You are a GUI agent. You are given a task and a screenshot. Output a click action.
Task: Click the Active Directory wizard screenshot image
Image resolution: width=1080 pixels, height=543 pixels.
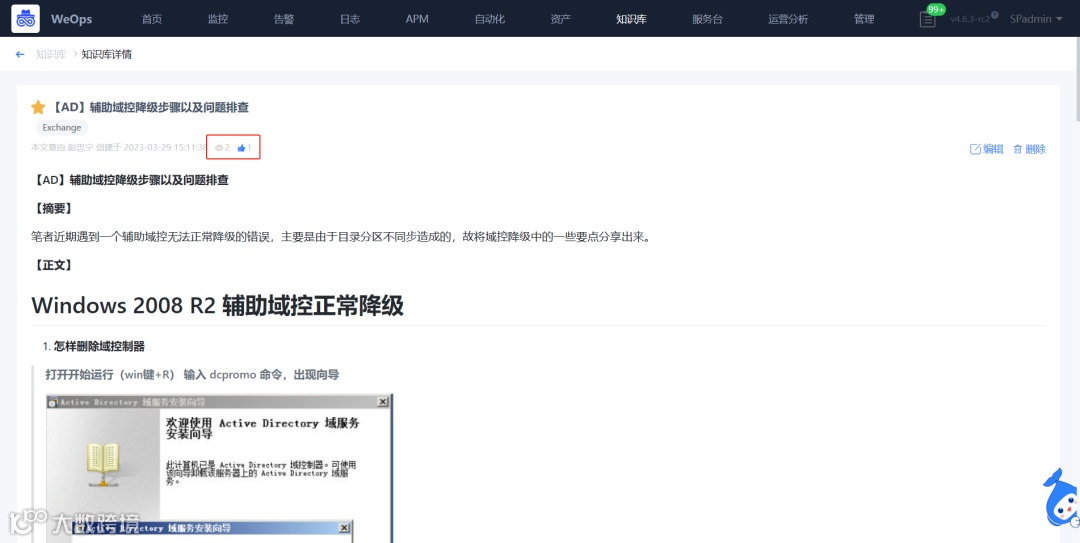[x=219, y=469]
